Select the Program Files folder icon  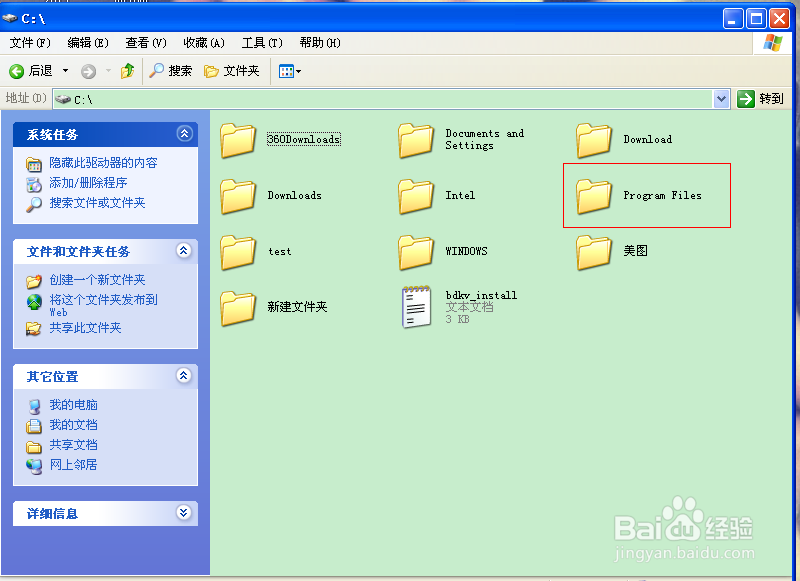click(x=593, y=196)
